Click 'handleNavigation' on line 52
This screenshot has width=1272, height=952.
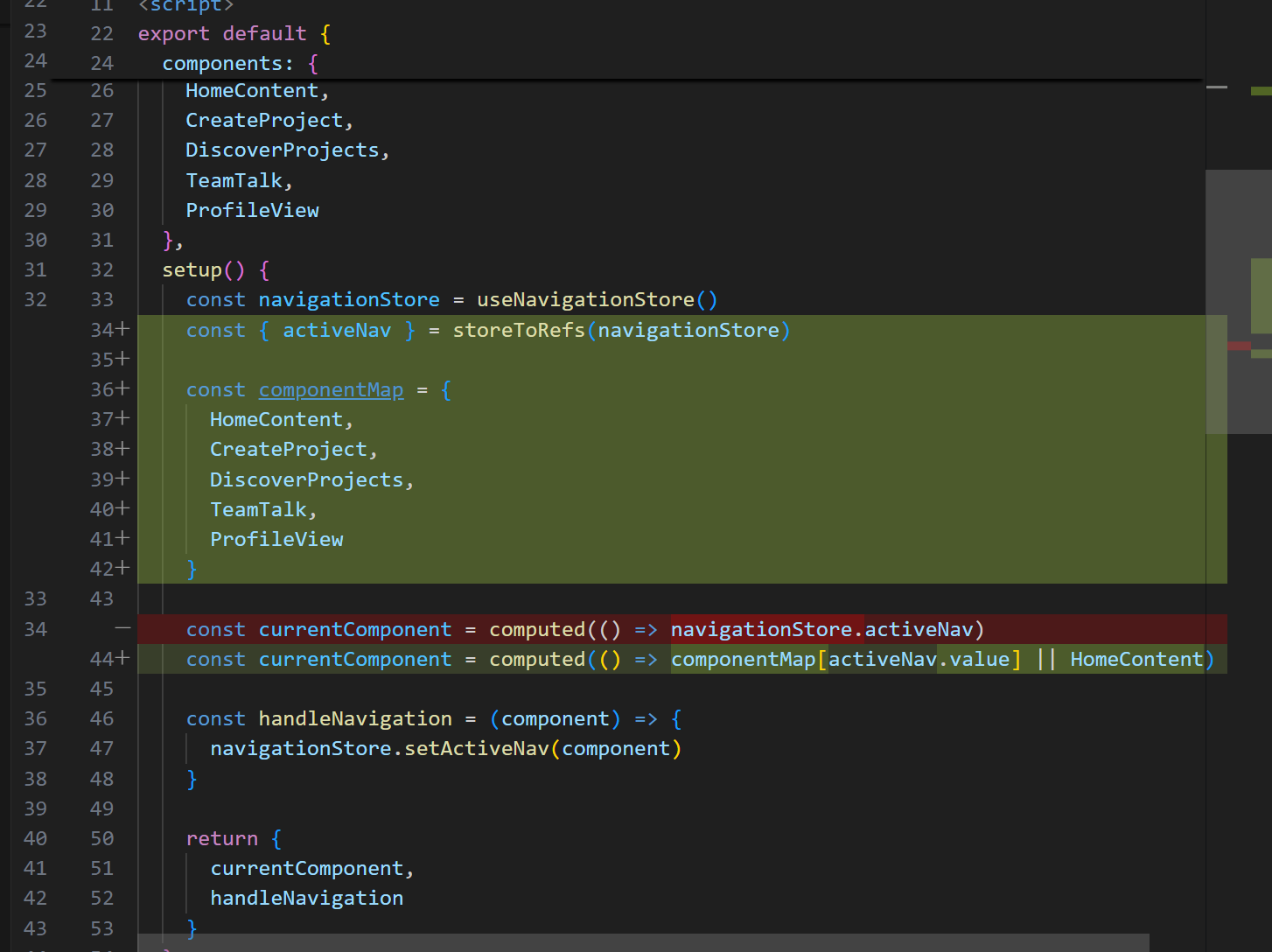306,899
